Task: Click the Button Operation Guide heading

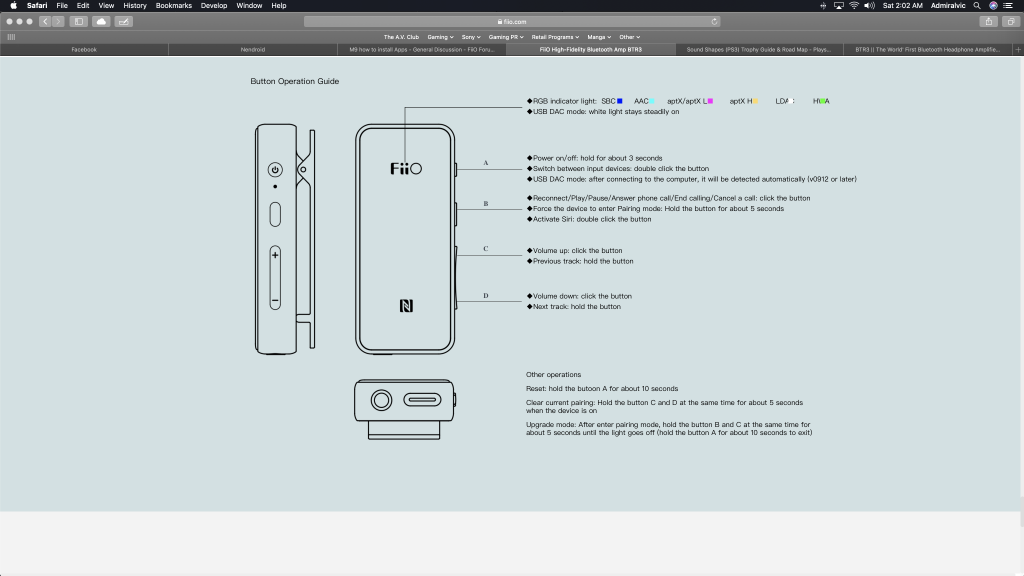Action: pos(295,81)
